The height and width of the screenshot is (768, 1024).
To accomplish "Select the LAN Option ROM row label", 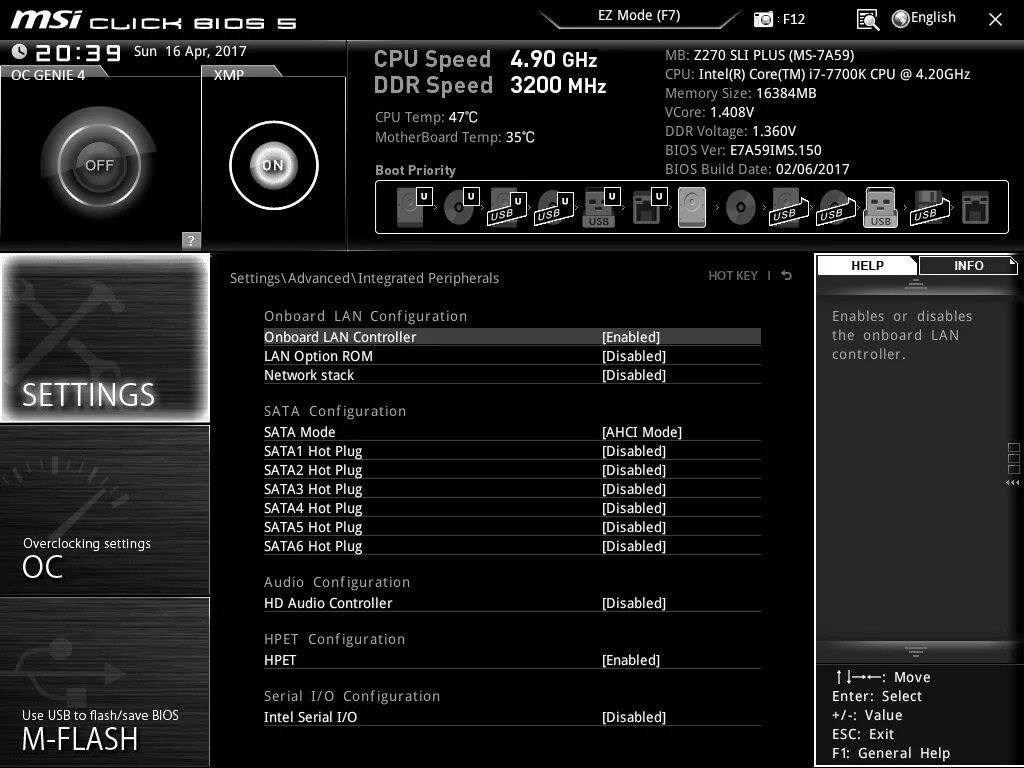I will [318, 356].
